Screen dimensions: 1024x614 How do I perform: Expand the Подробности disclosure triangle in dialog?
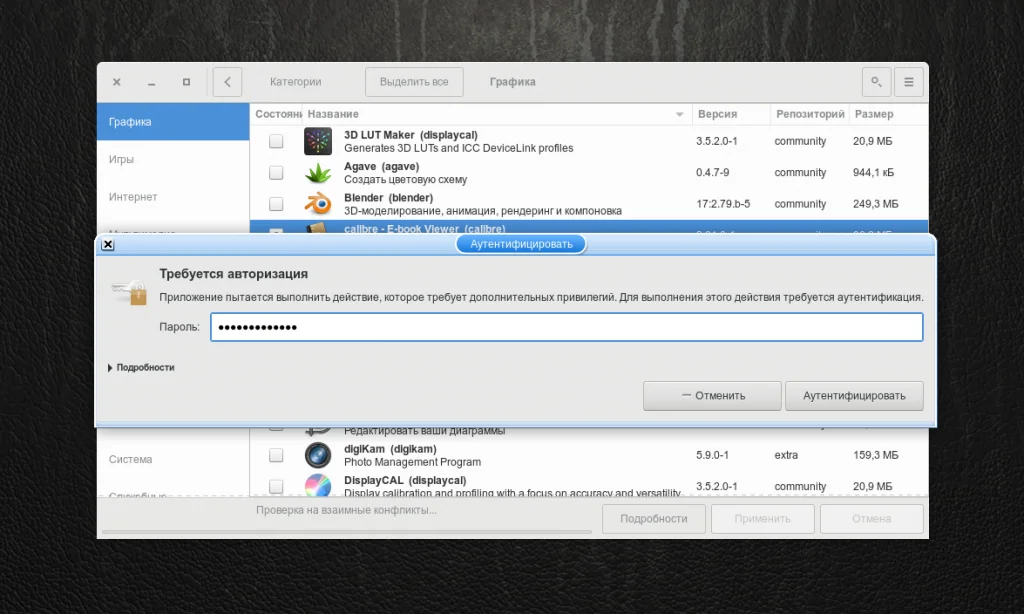tap(110, 368)
